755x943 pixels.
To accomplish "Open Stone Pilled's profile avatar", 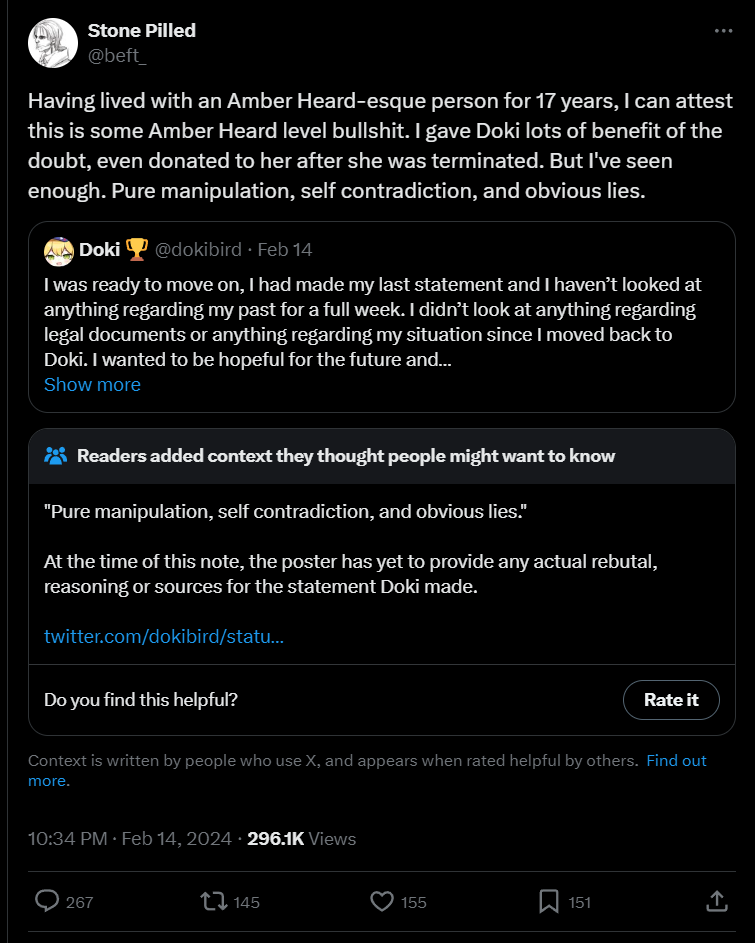I will [53, 43].
